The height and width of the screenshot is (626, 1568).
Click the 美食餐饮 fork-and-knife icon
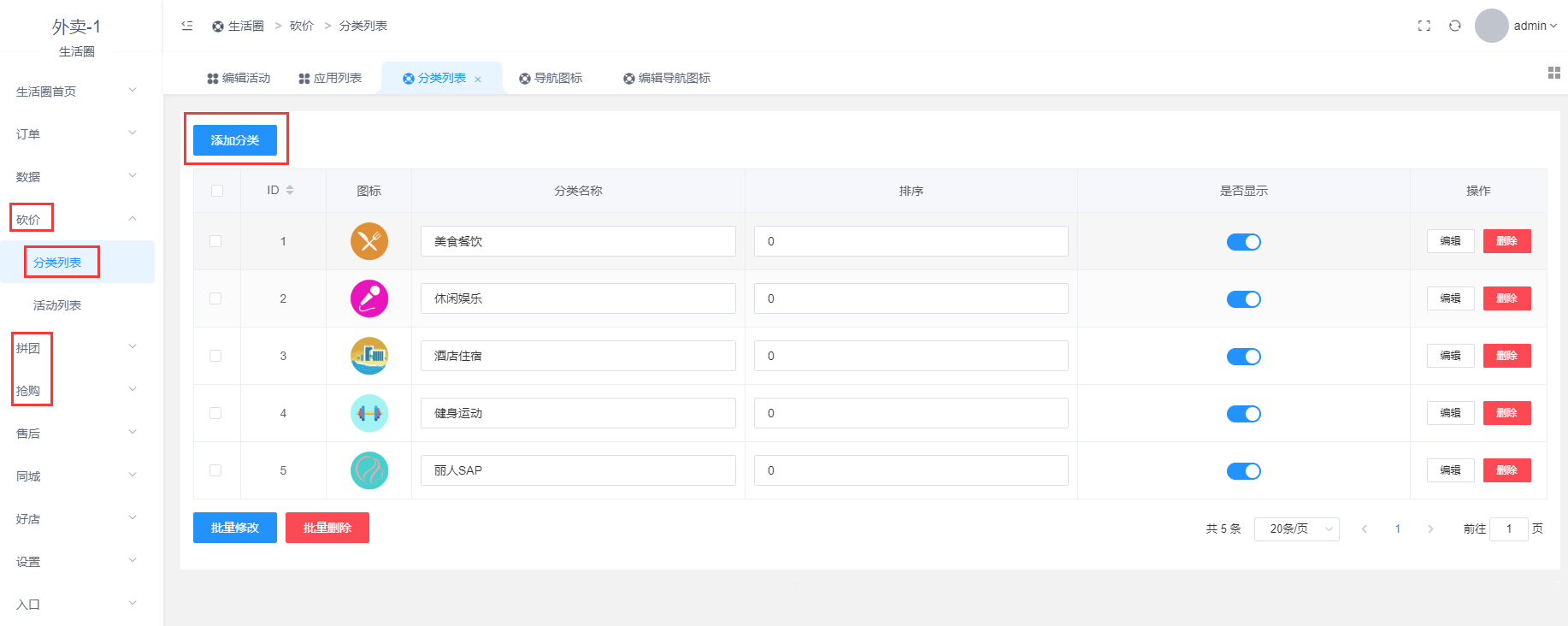click(x=369, y=241)
